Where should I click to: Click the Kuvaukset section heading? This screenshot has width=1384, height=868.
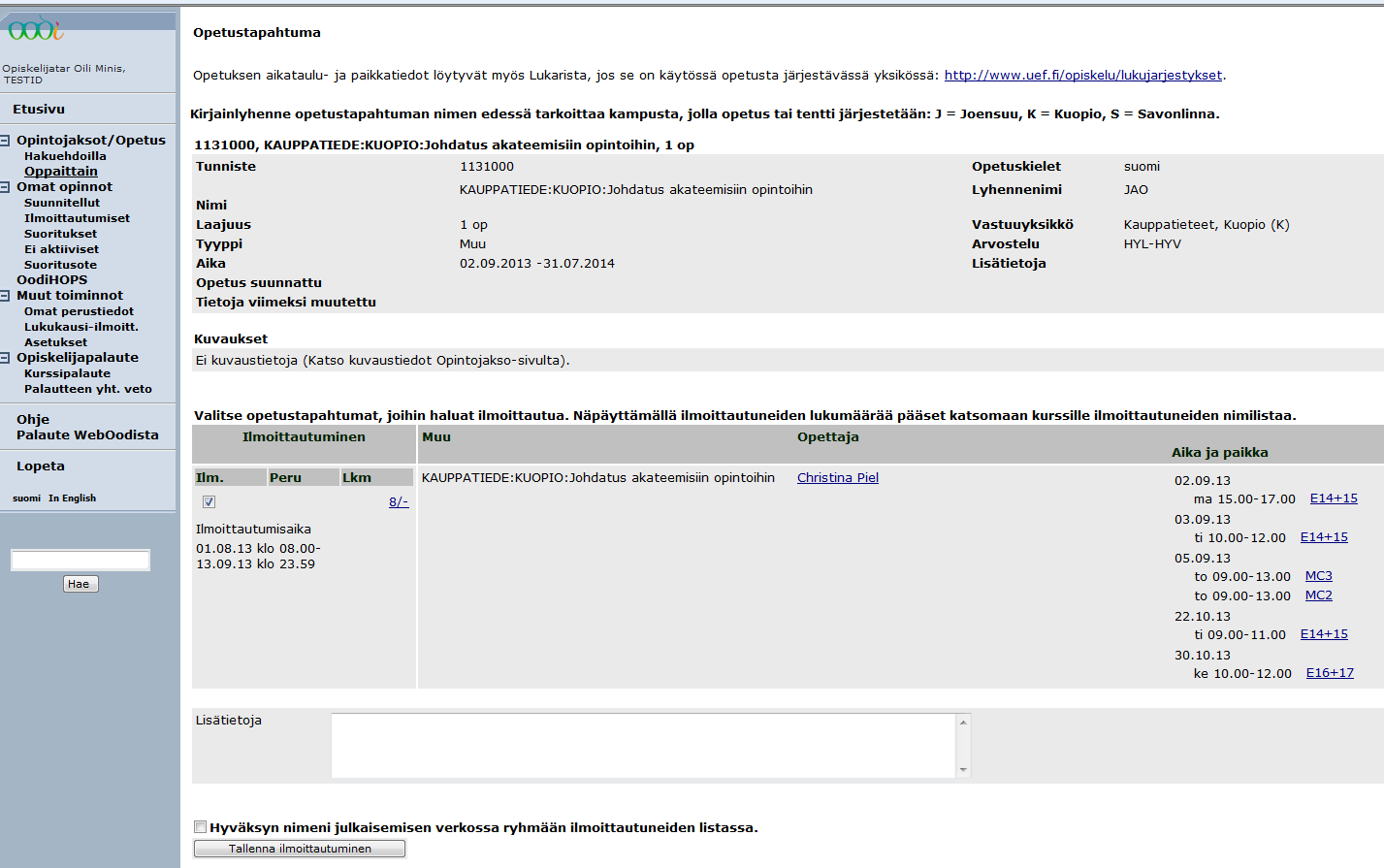click(231, 339)
